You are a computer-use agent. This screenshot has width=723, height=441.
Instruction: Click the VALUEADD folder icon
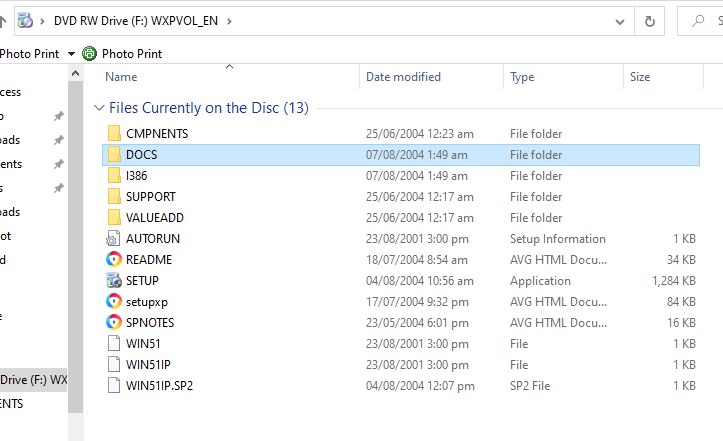(x=114, y=218)
